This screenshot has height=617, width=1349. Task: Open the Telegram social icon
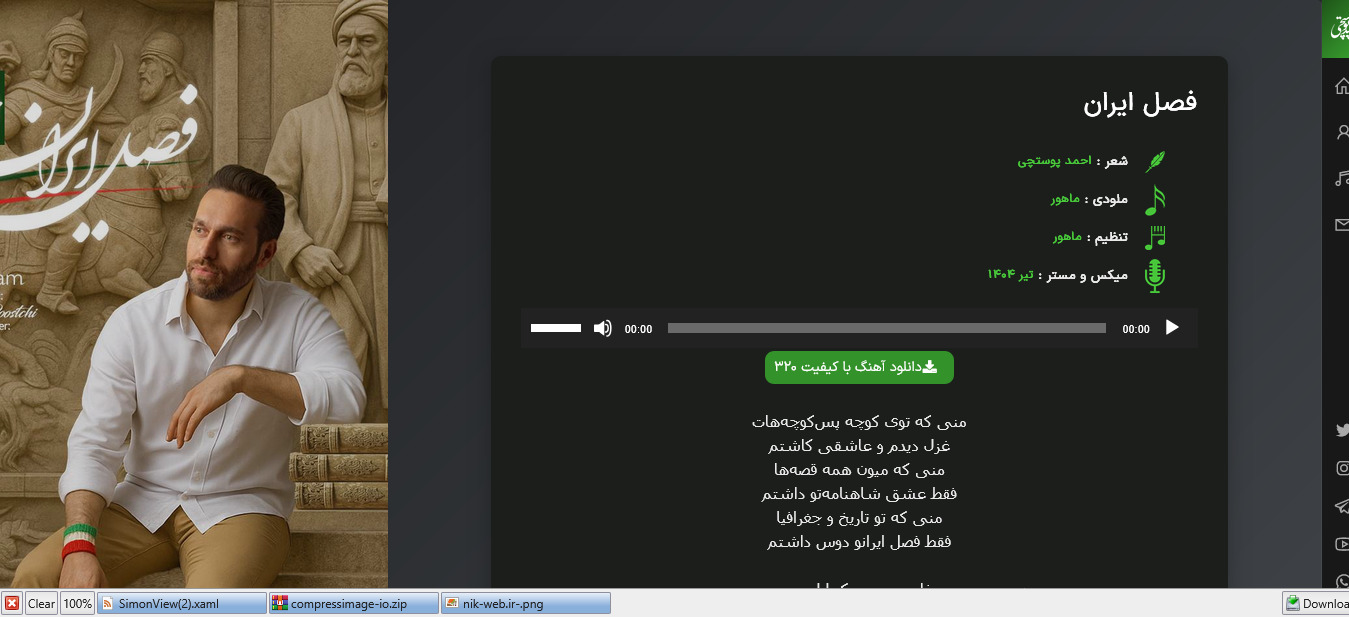point(1342,507)
